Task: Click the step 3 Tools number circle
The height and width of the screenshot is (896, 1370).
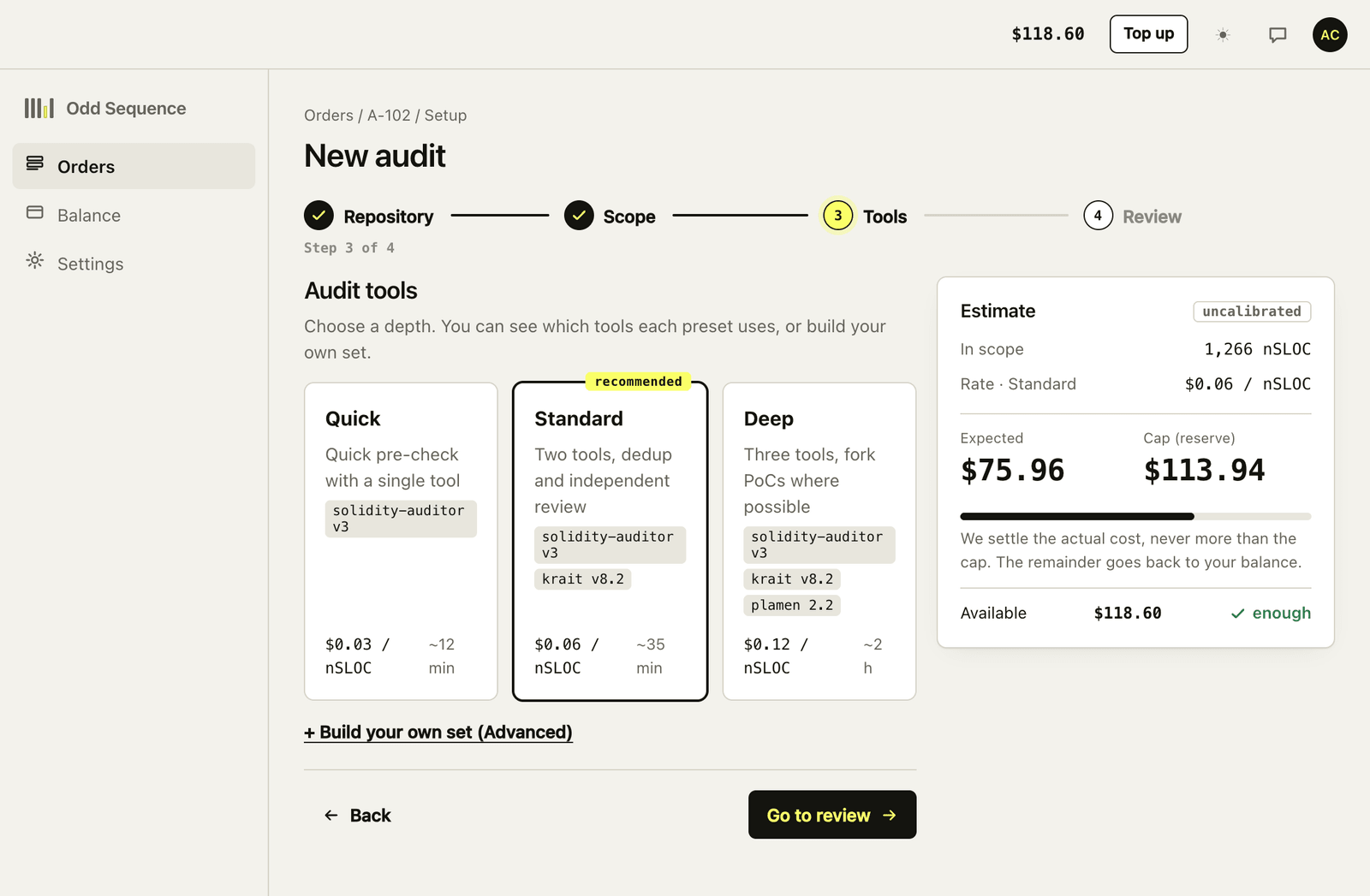Action: coord(838,216)
